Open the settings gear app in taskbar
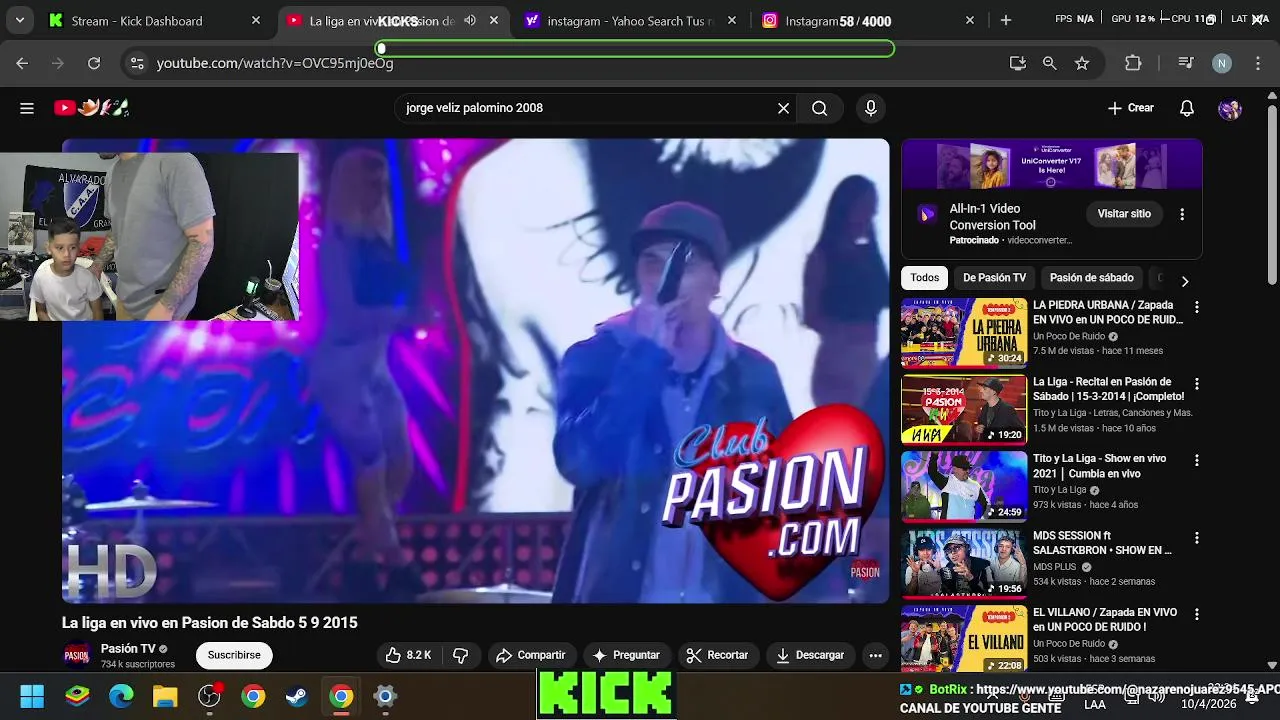This screenshot has height=720, width=1280. [x=385, y=696]
